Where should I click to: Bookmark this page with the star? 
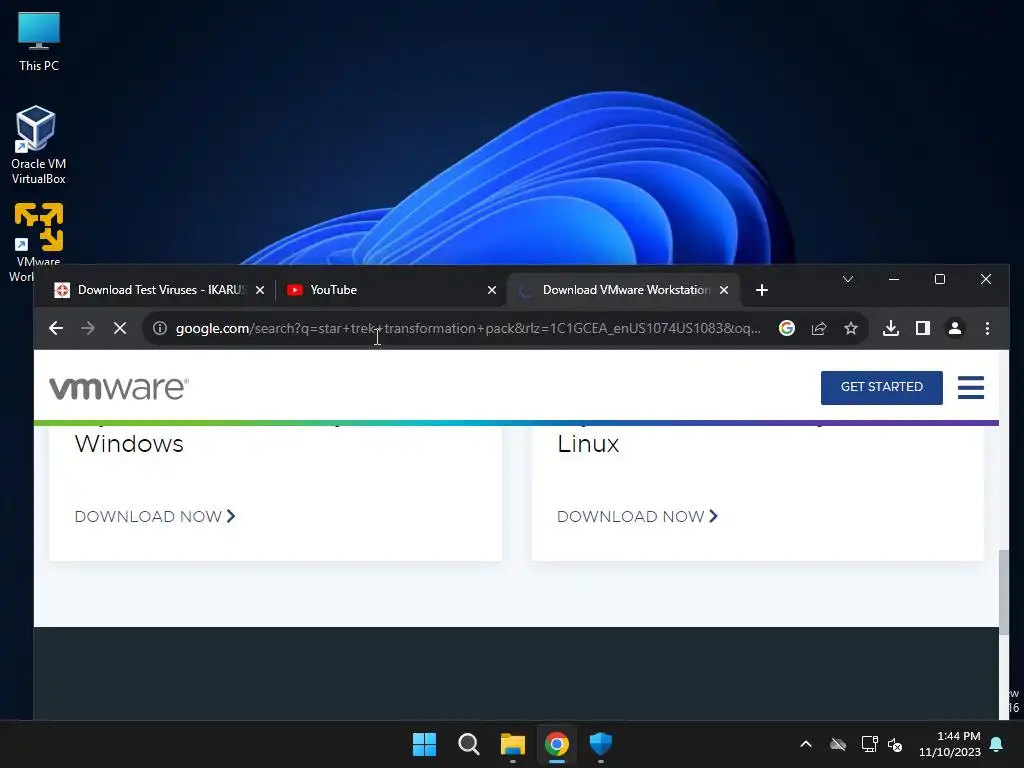coord(850,328)
